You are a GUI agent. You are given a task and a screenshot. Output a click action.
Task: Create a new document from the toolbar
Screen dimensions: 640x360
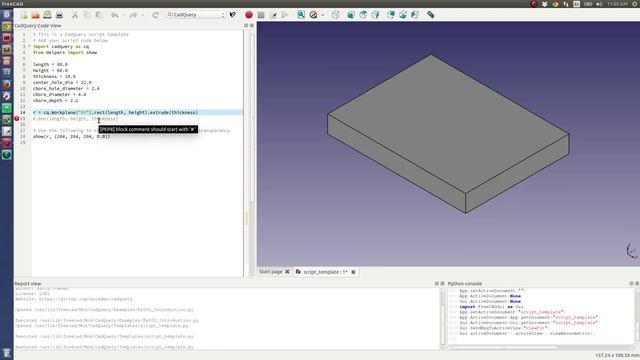[x=24, y=15]
